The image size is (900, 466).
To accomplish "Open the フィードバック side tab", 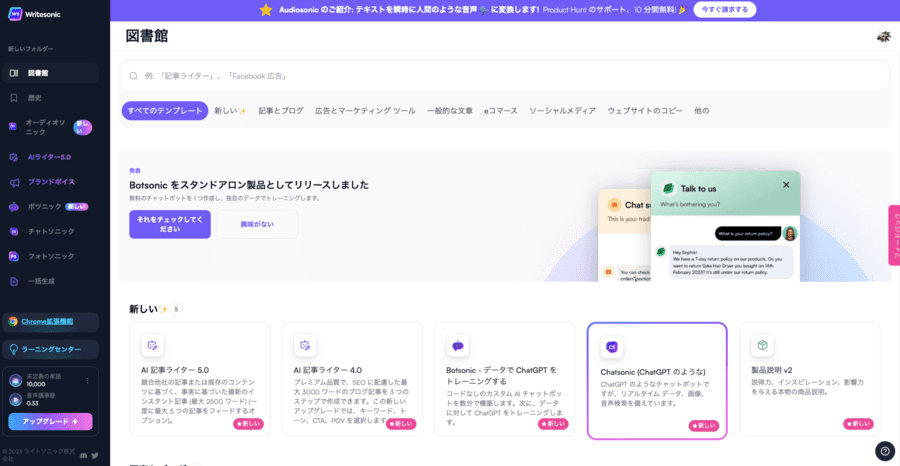I will point(894,235).
